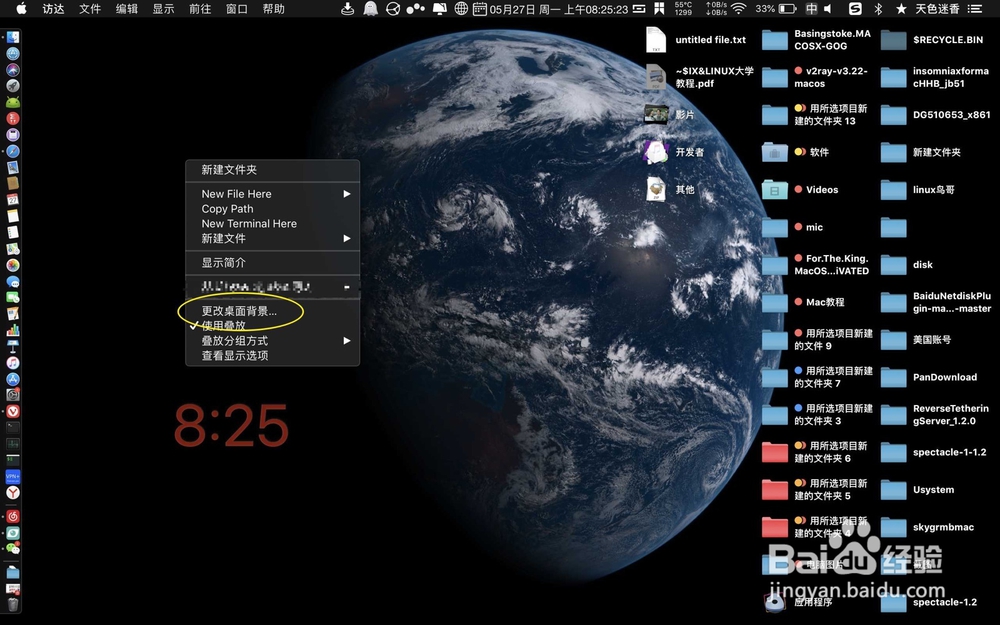Open the blue VPN+ app in Dock
The height and width of the screenshot is (625, 1000).
tap(13, 476)
